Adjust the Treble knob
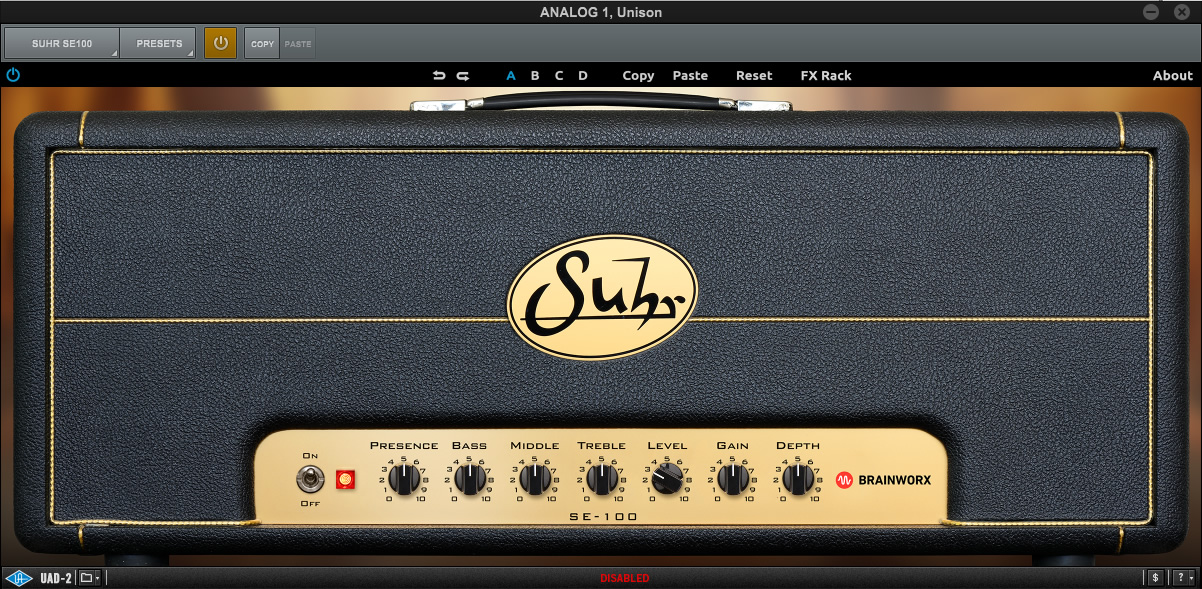This screenshot has height=589, width=1202. pos(601,480)
